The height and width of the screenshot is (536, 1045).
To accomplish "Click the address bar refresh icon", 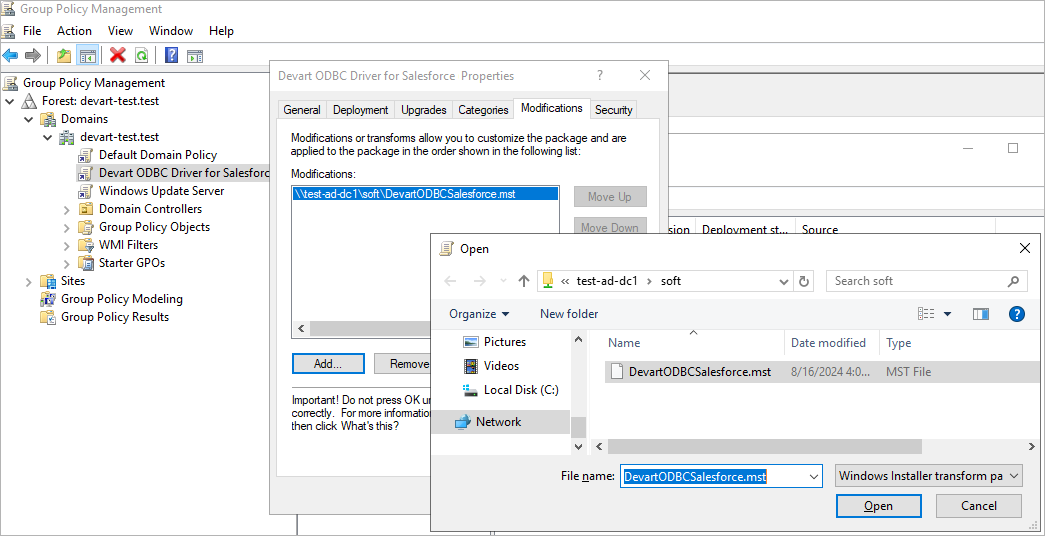I will 804,281.
